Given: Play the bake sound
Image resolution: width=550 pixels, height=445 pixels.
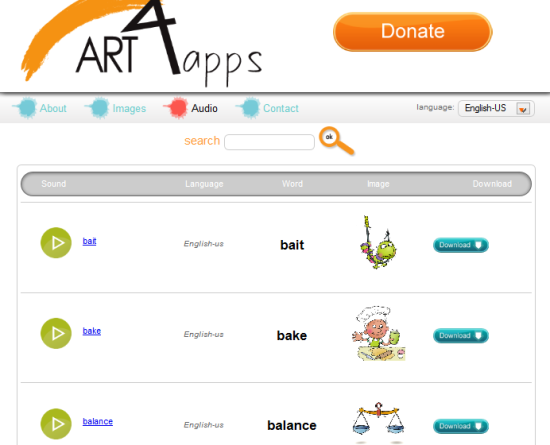Looking at the screenshot, I should pyautogui.click(x=56, y=333).
